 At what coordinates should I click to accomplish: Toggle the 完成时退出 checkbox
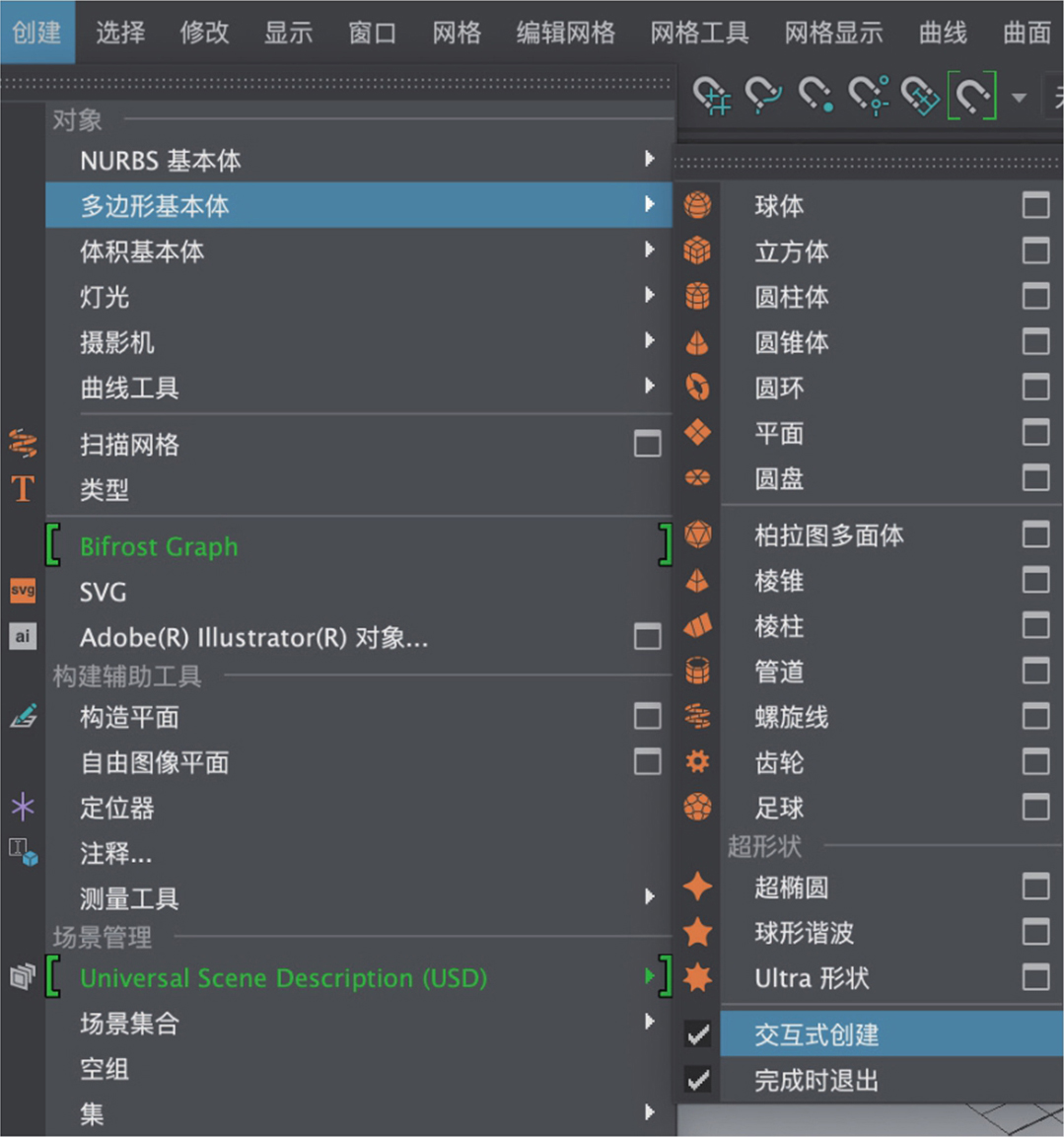[x=698, y=1080]
